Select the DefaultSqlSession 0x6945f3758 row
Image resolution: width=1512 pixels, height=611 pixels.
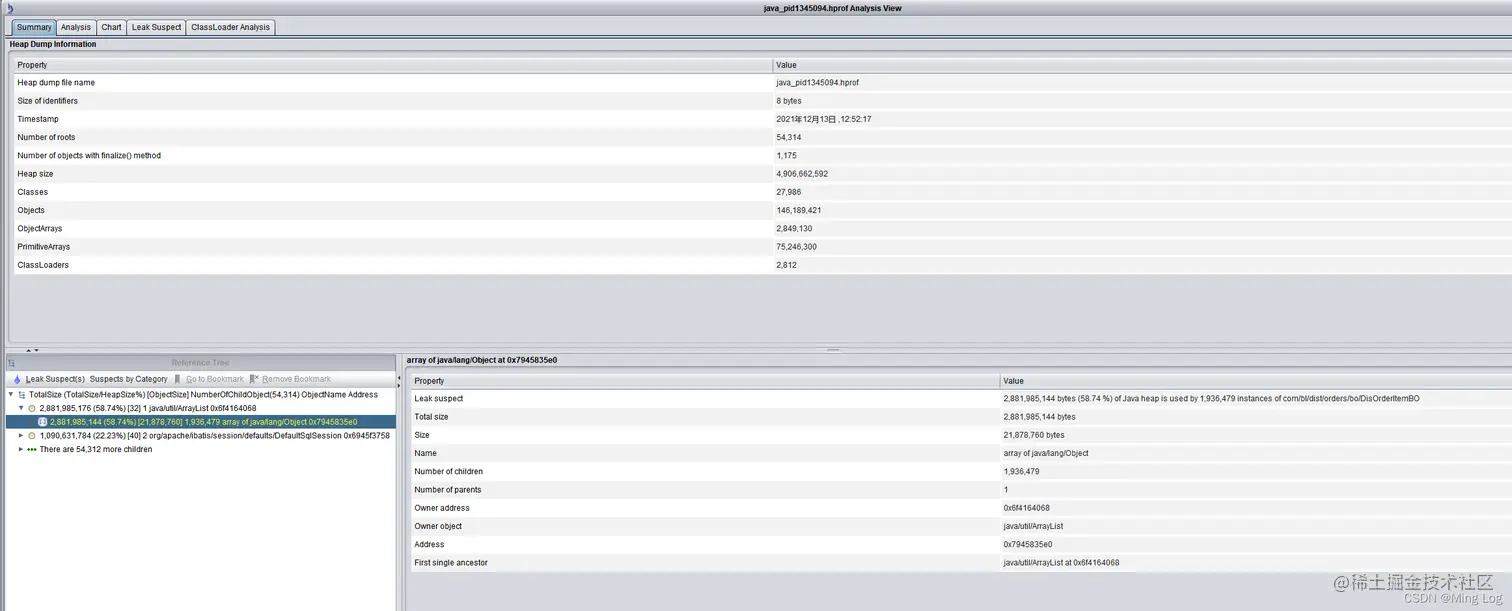click(214, 436)
